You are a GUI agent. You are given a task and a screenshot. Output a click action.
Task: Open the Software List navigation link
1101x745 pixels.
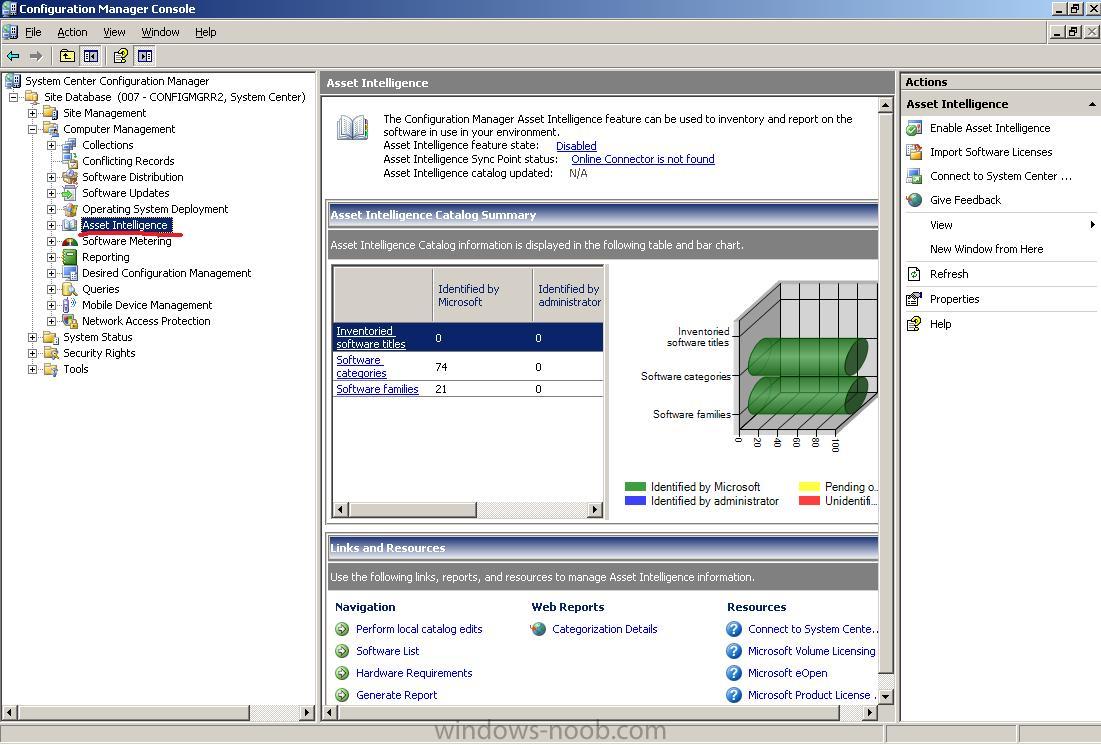(x=388, y=651)
